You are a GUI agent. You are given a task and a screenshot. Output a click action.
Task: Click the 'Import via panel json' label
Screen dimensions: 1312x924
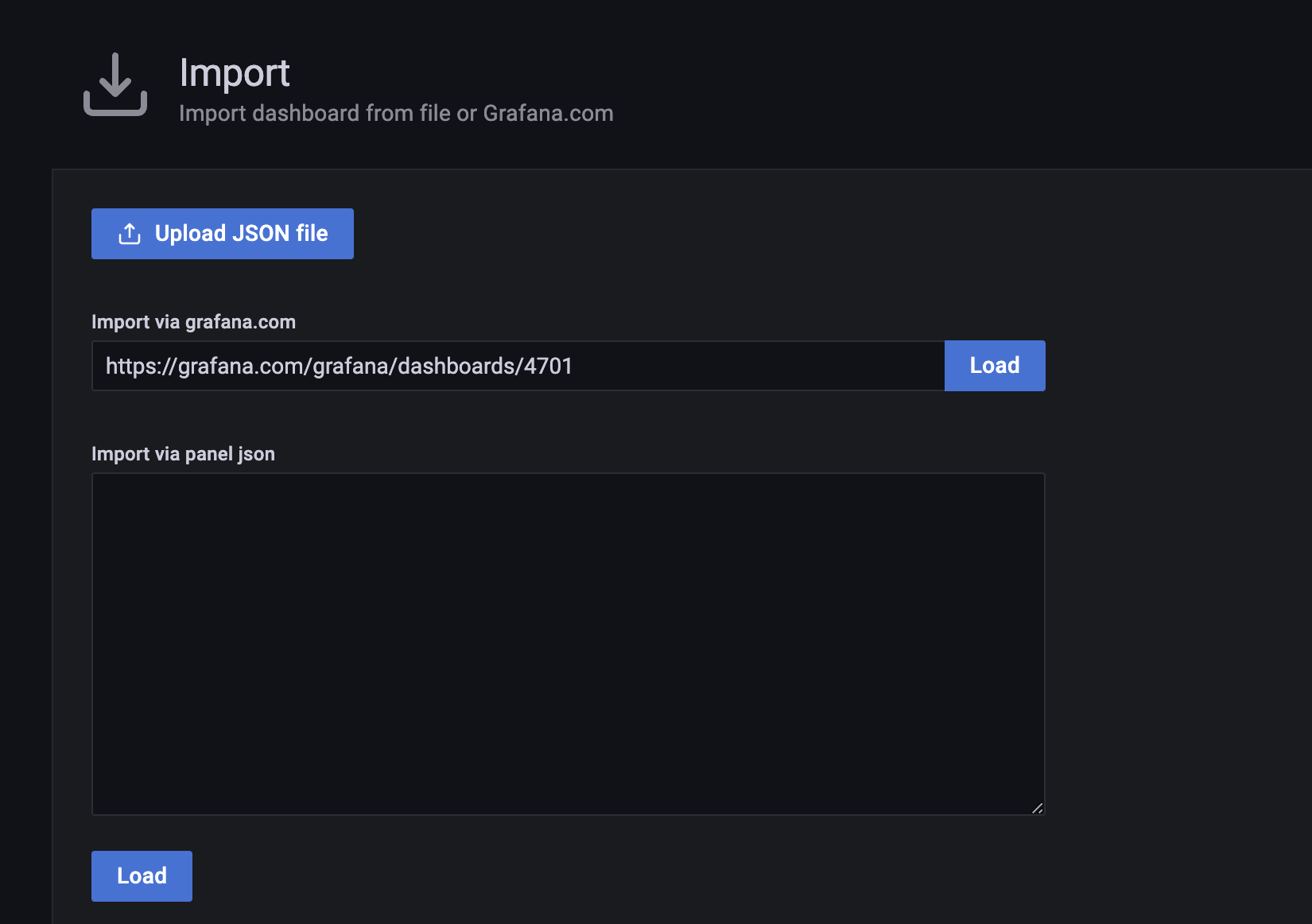pos(183,454)
